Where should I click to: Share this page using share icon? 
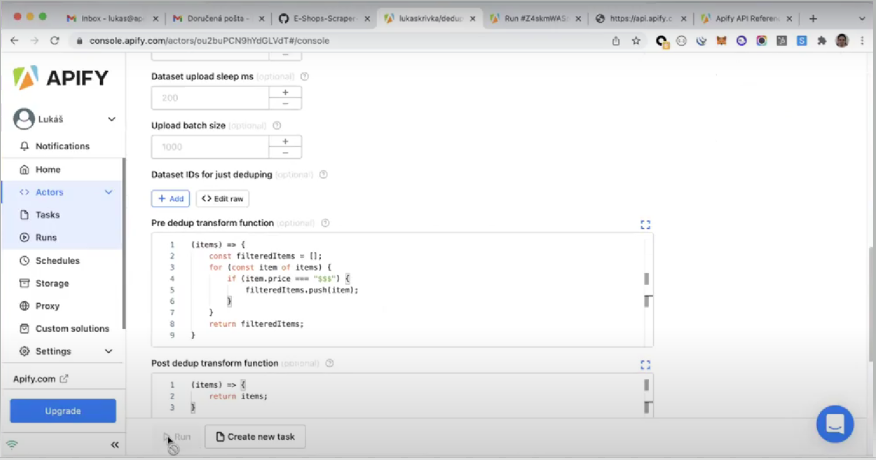(616, 41)
